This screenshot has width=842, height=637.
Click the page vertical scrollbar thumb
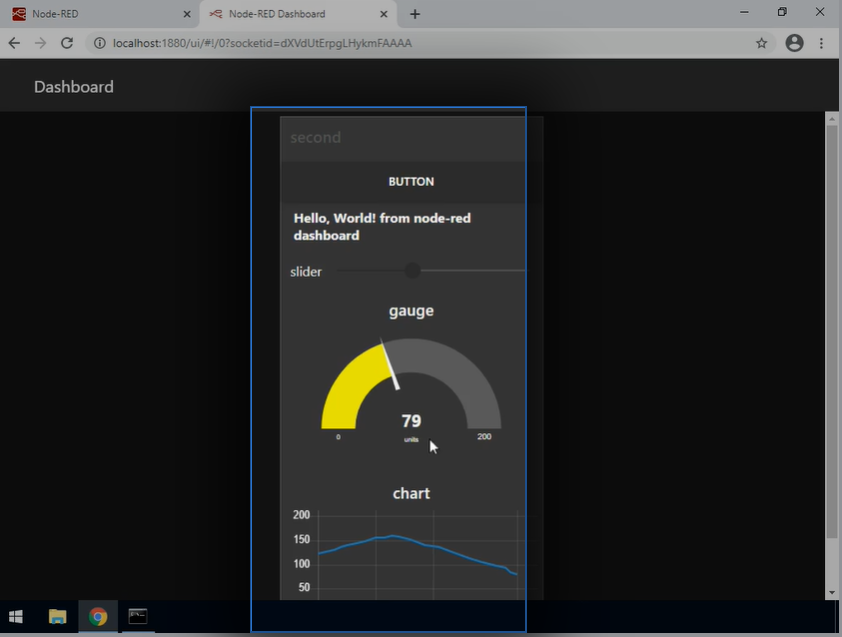click(831, 330)
